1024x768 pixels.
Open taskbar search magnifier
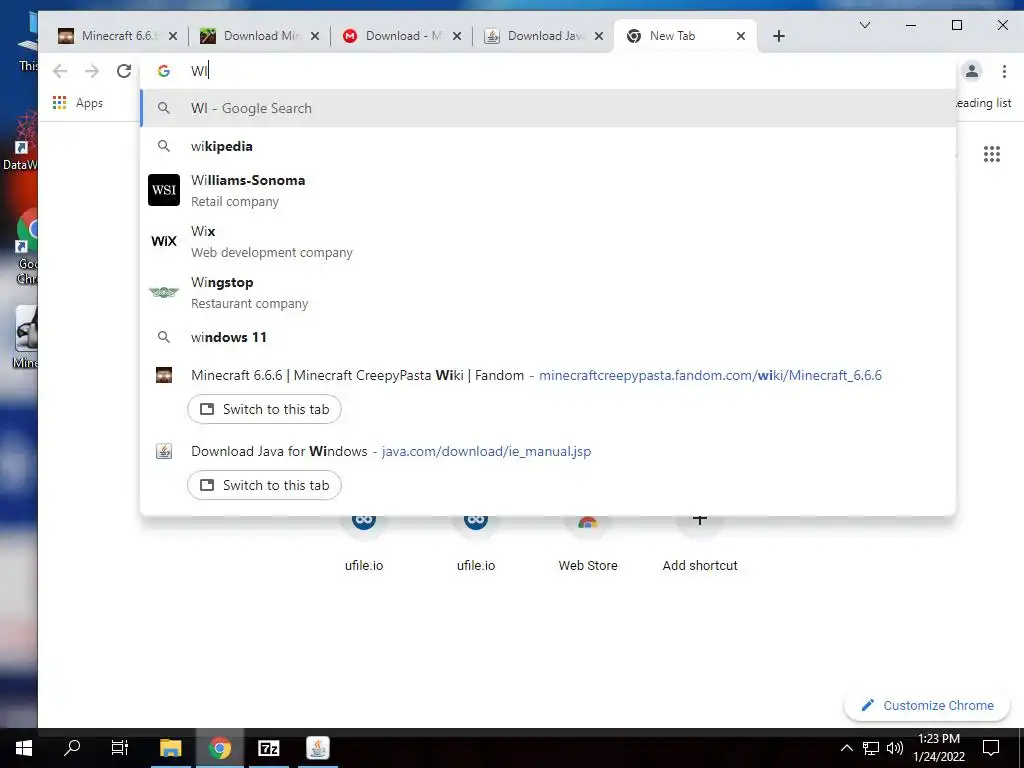point(72,748)
